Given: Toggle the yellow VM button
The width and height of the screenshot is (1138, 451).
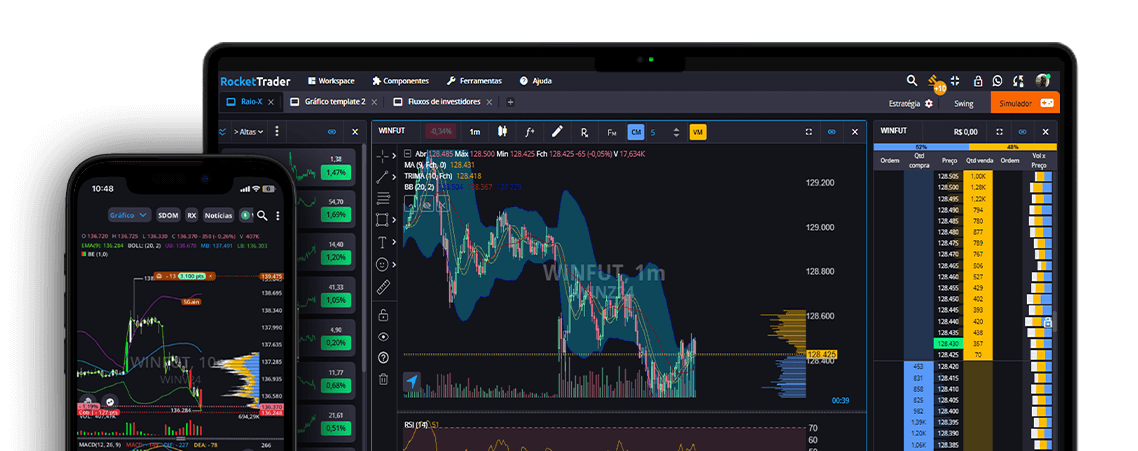Looking at the screenshot, I should pyautogui.click(x=697, y=132).
